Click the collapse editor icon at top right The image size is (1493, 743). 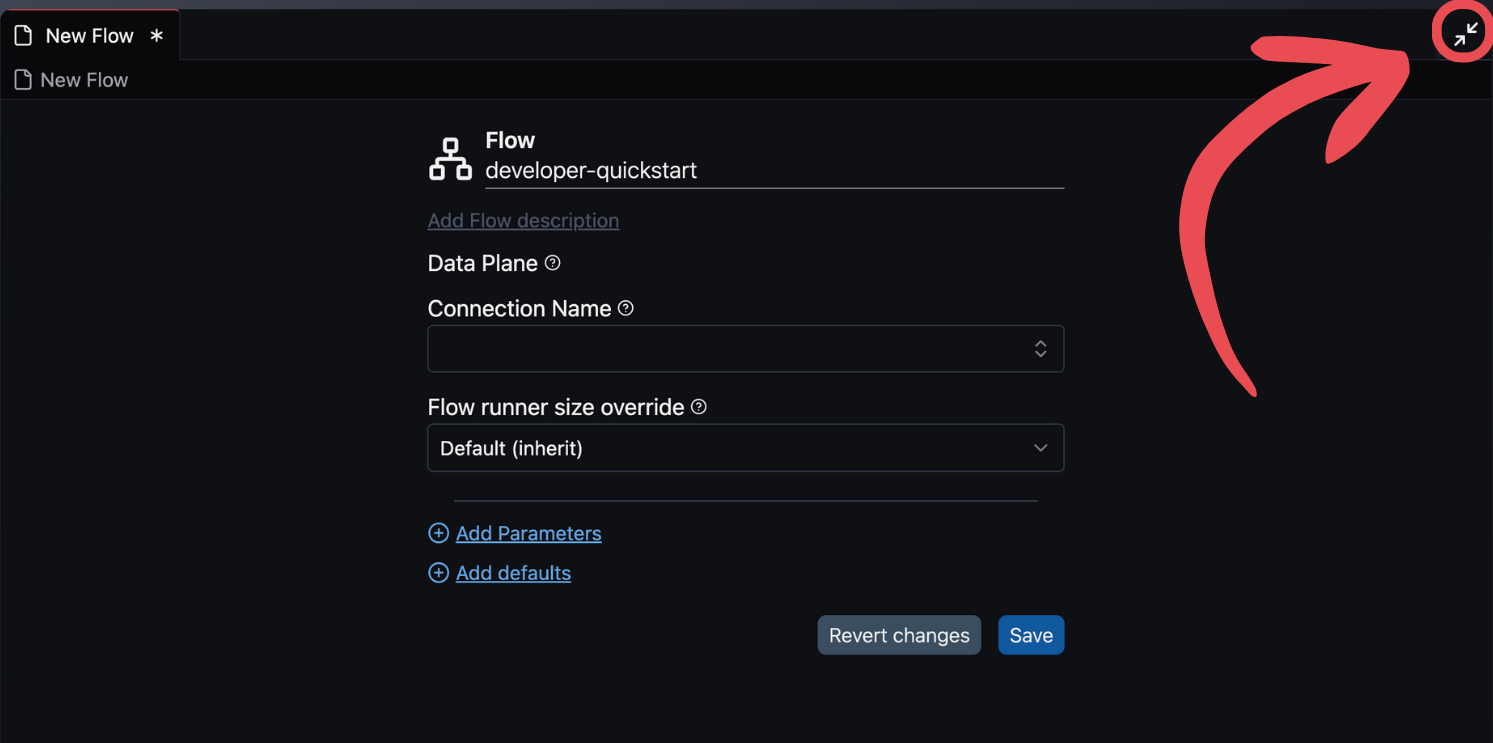1466,35
